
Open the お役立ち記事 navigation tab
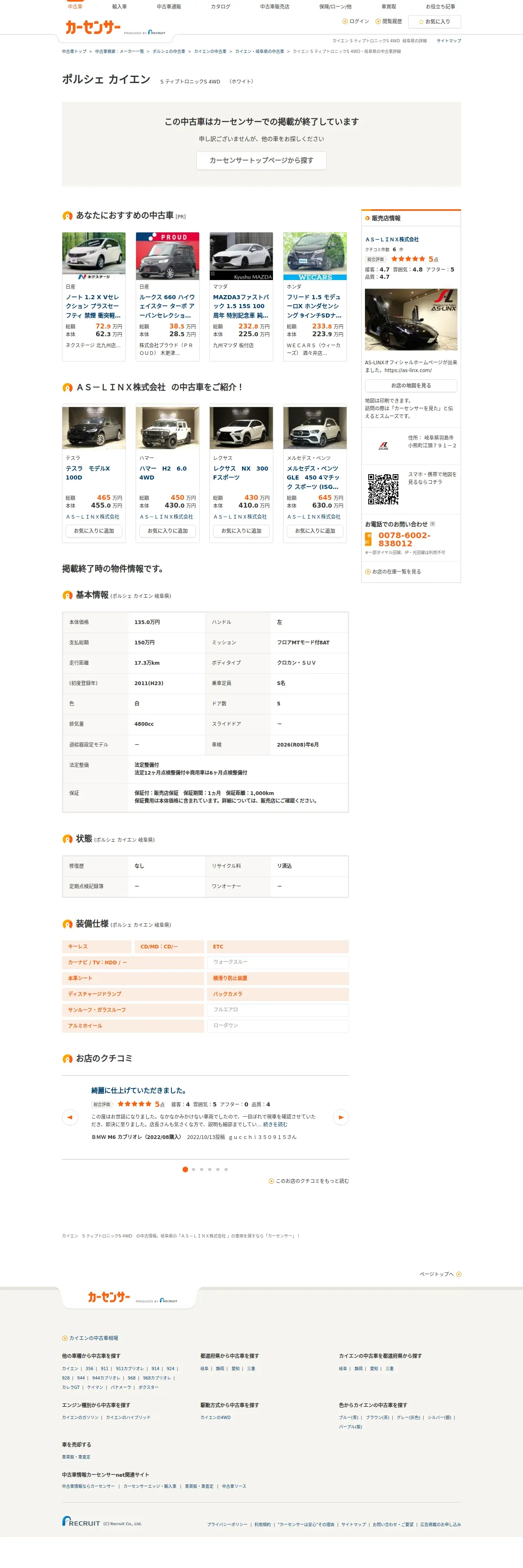pos(440,7)
